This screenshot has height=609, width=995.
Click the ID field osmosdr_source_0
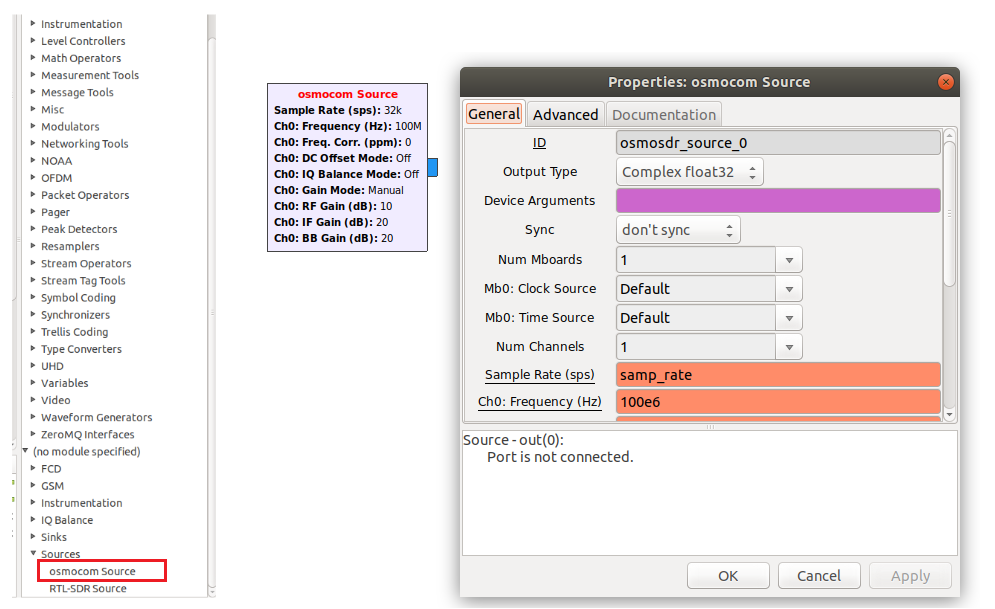(x=778, y=143)
